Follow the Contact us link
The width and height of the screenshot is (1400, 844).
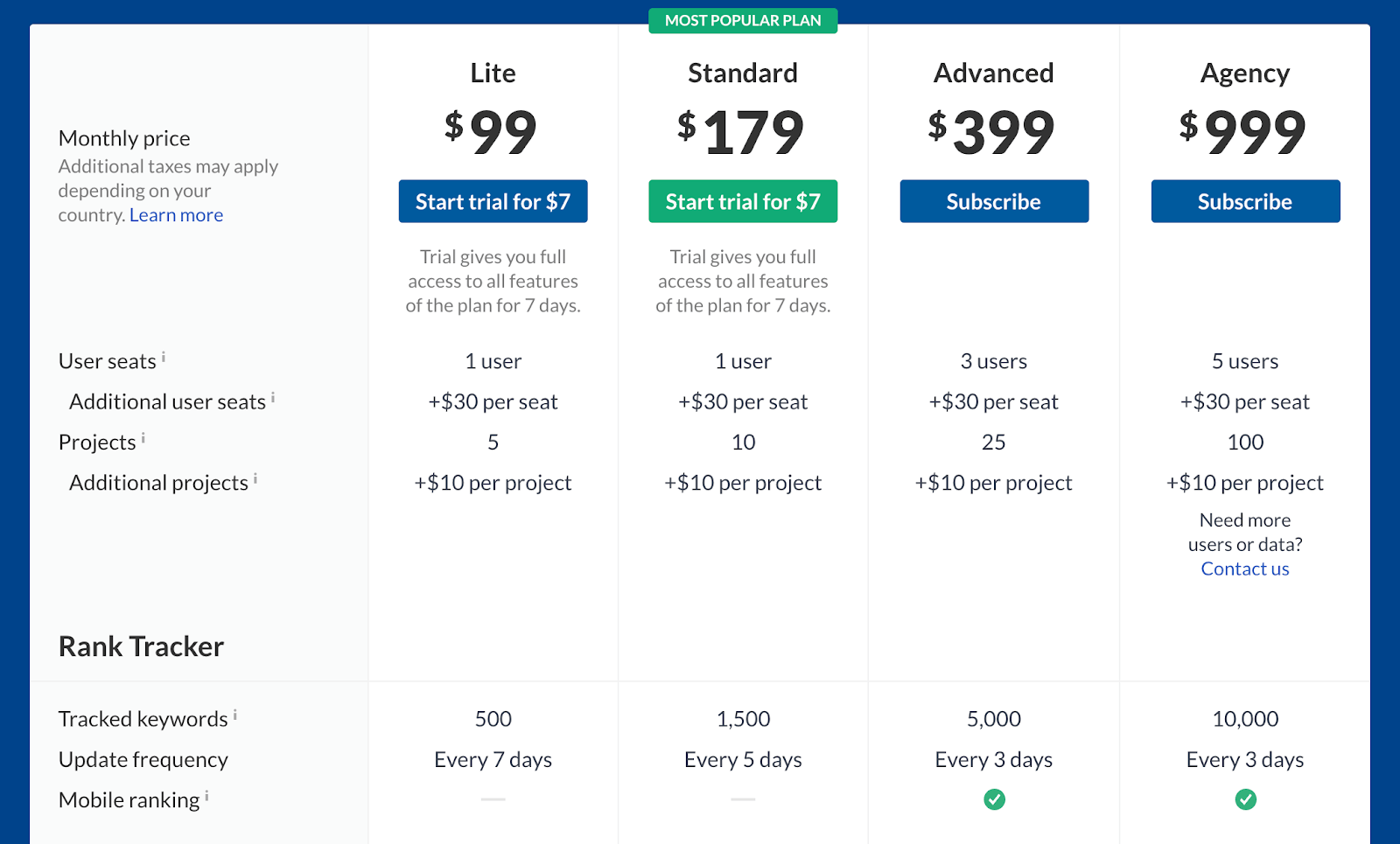pyautogui.click(x=1245, y=569)
